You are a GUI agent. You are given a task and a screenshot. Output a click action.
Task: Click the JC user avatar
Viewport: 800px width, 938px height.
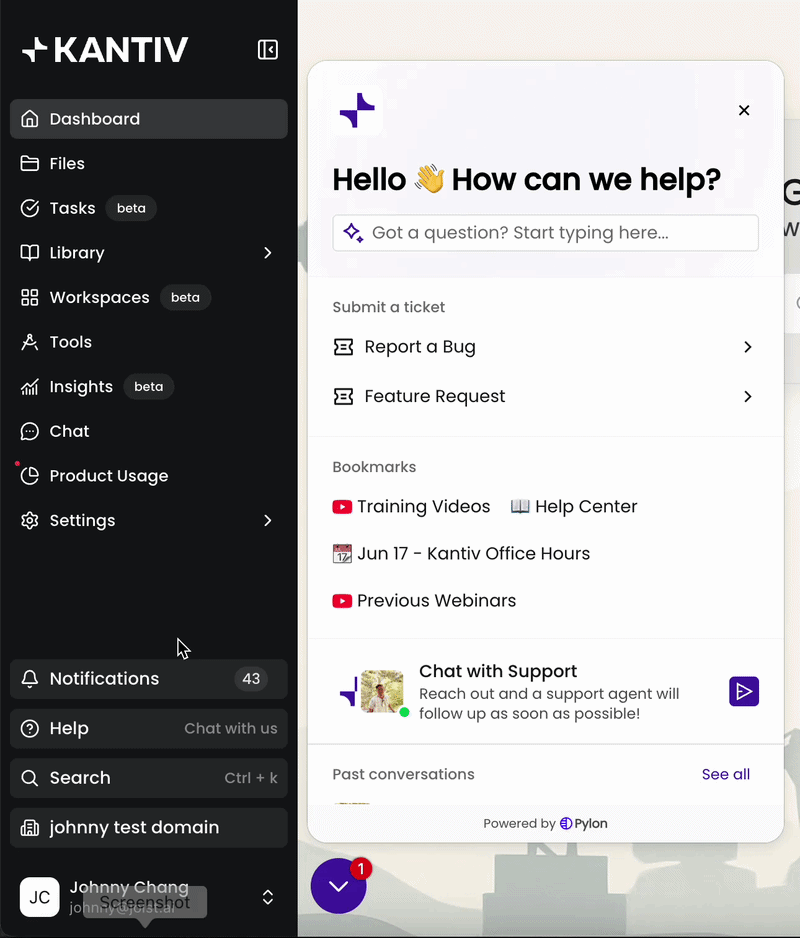(x=39, y=897)
